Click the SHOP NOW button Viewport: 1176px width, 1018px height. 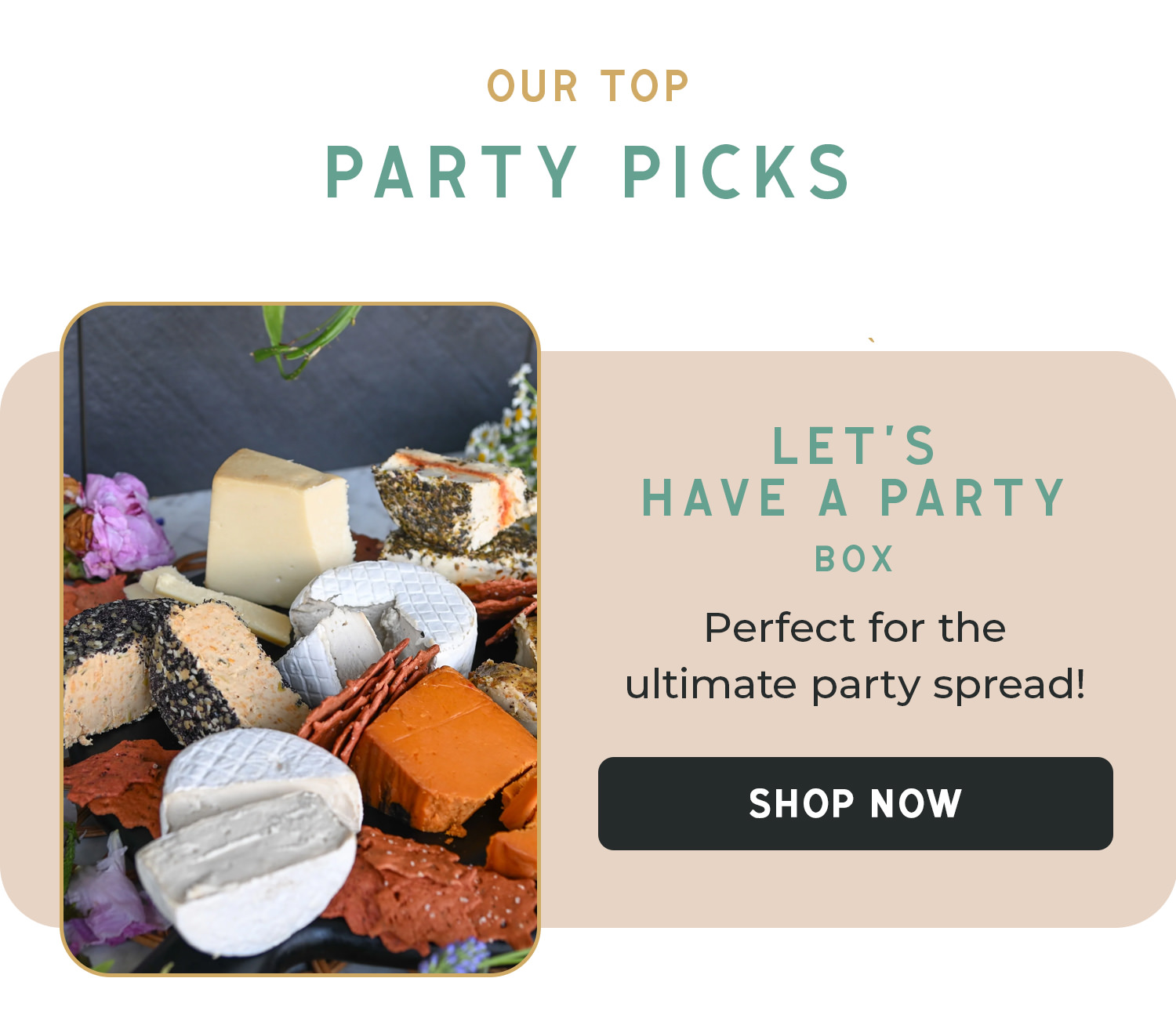pyautogui.click(x=855, y=803)
